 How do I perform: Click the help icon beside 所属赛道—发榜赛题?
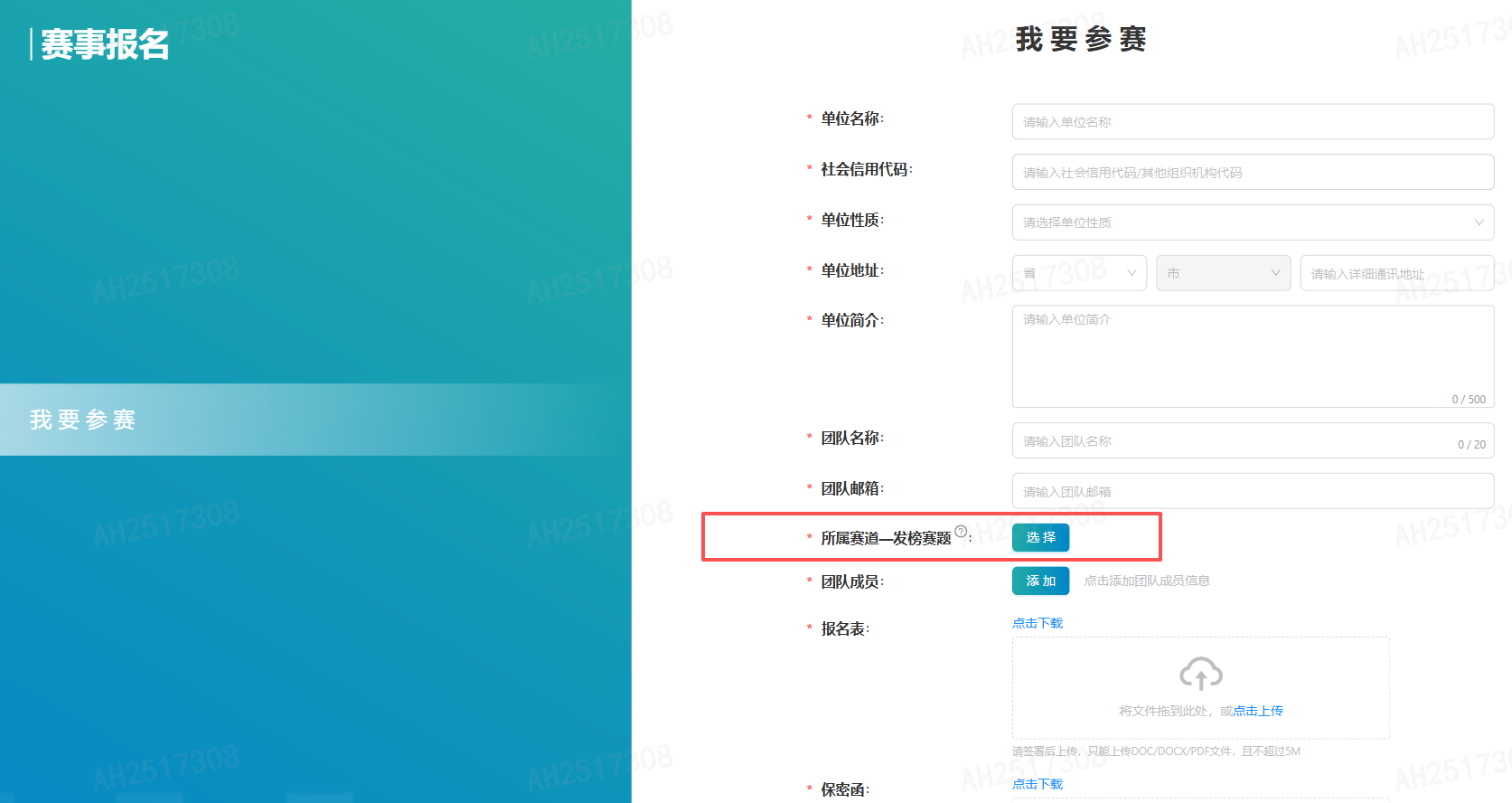click(x=961, y=532)
